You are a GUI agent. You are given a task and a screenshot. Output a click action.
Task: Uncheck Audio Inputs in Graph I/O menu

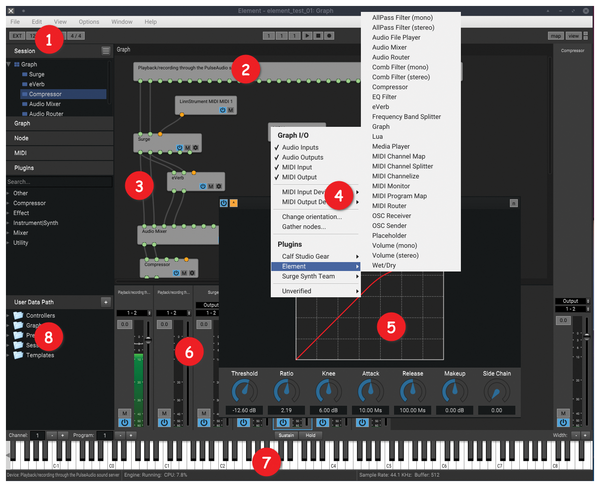[x=300, y=147]
